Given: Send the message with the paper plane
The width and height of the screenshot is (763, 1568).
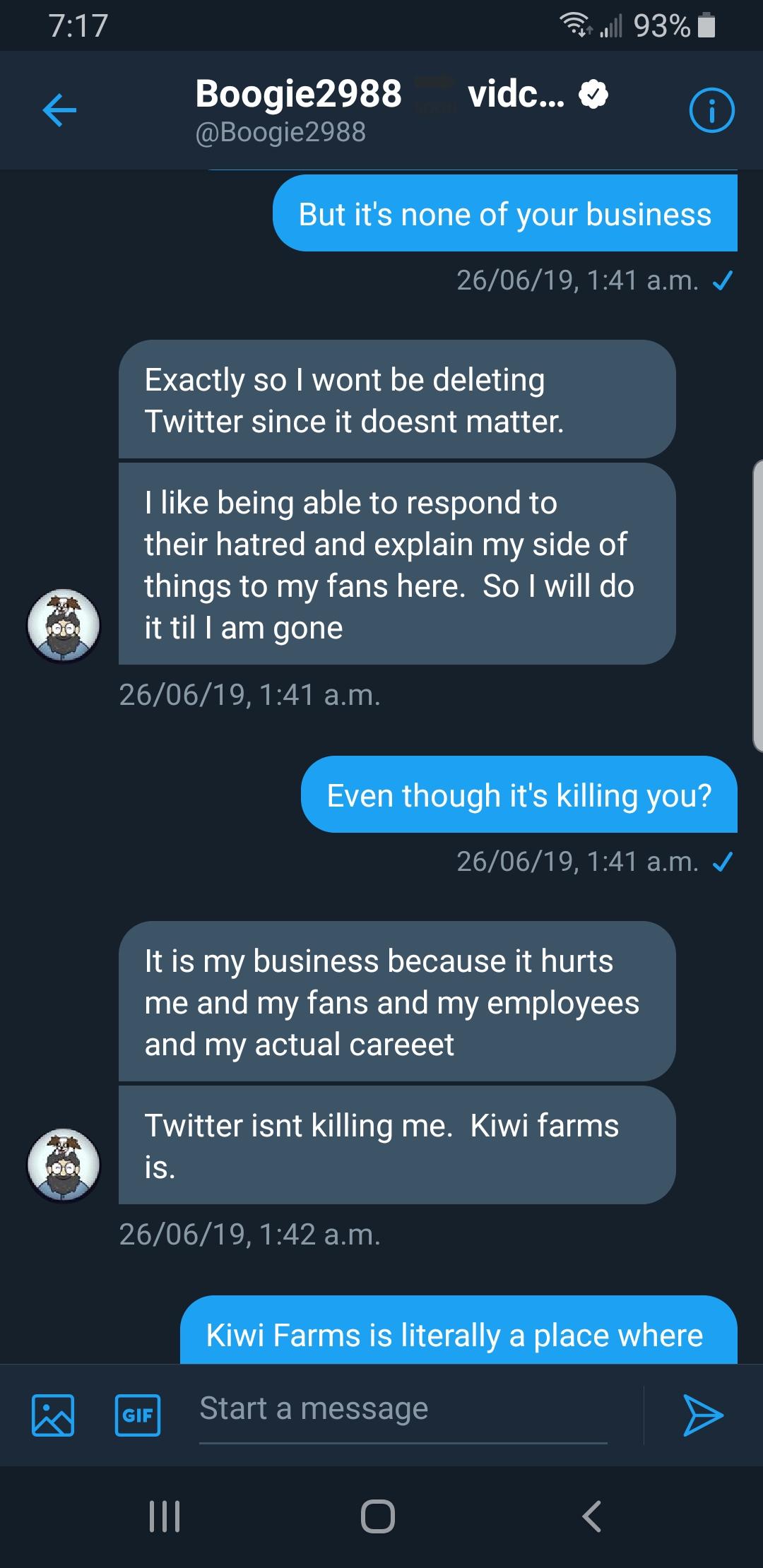Looking at the screenshot, I should point(703,1415).
